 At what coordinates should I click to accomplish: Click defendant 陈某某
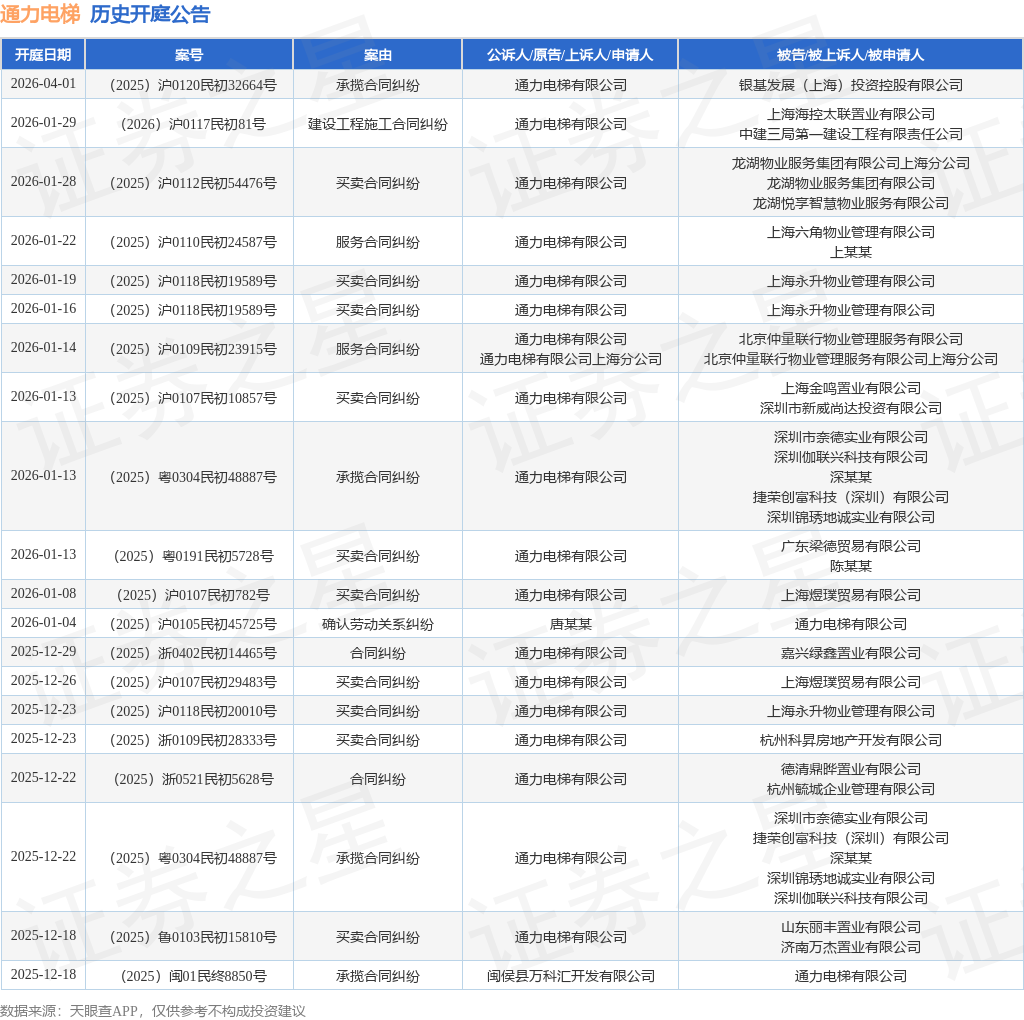click(850, 566)
